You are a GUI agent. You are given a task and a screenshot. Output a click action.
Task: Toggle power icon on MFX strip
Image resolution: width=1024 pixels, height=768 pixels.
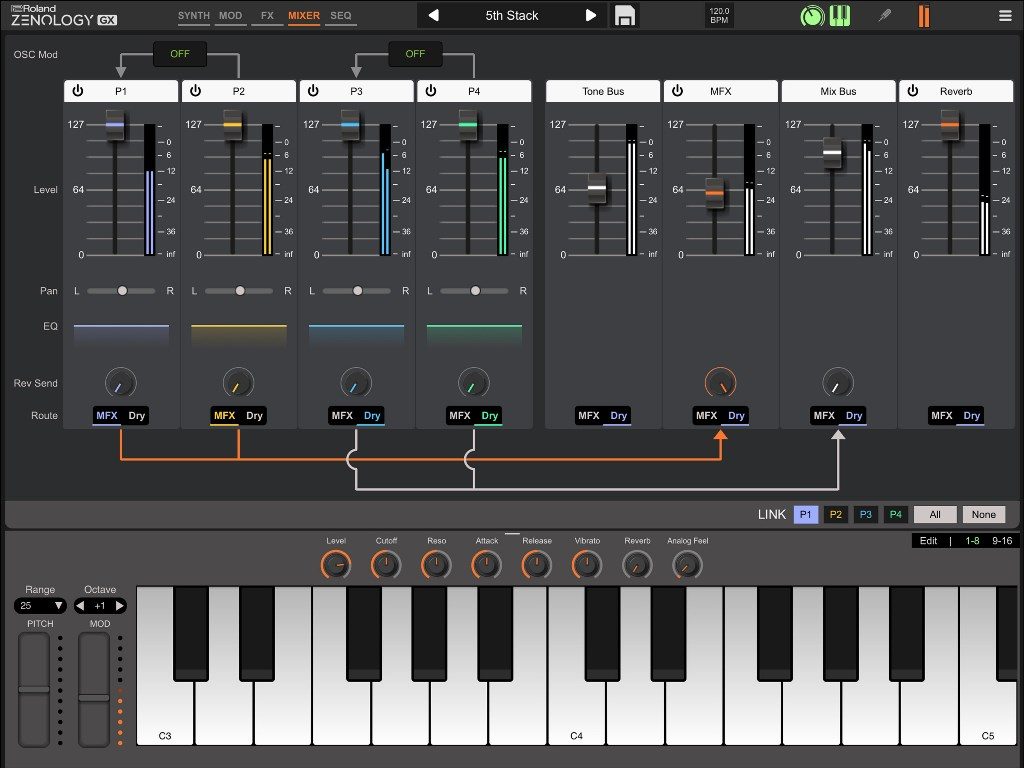(x=677, y=91)
